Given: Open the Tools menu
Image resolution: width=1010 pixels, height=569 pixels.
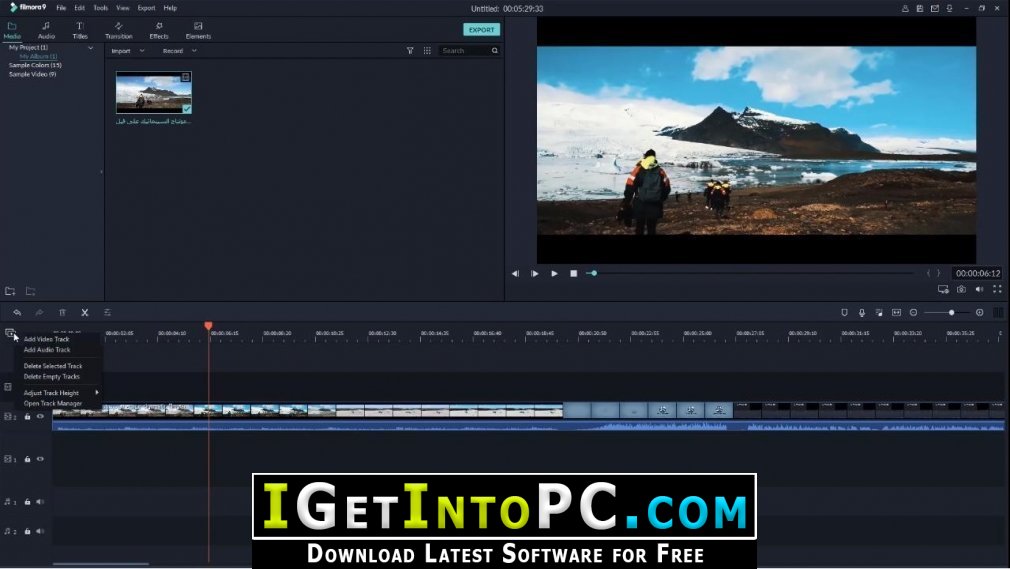Looking at the screenshot, I should (x=100, y=8).
